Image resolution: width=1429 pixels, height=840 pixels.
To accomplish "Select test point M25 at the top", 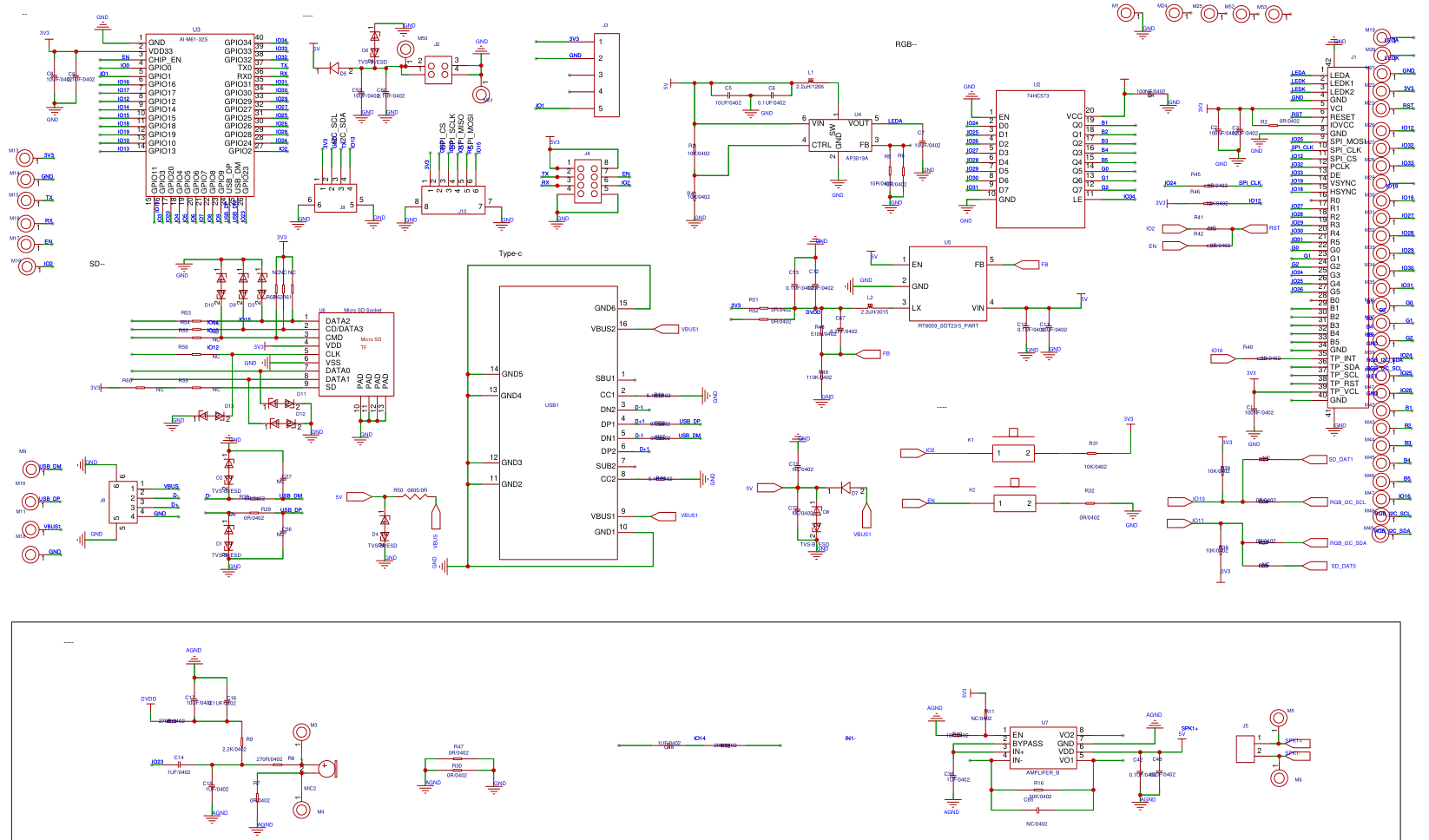I will coord(1211,14).
